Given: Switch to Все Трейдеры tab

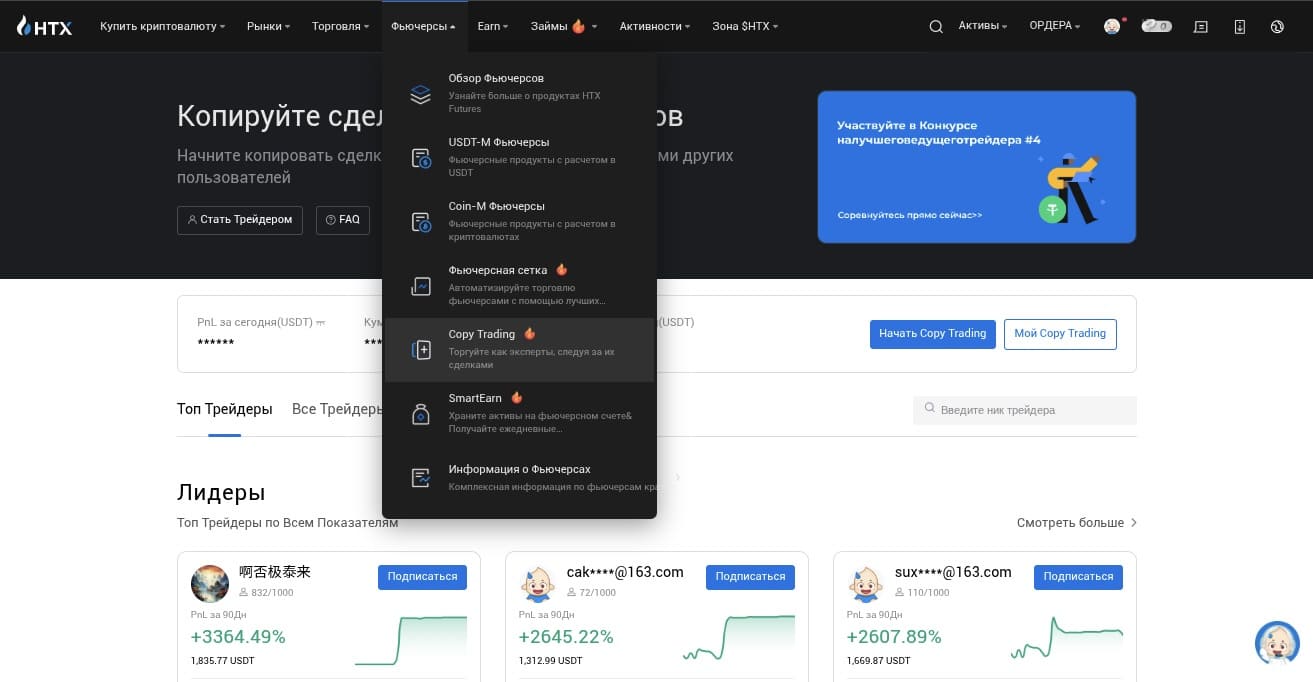Looking at the screenshot, I should click(337, 409).
